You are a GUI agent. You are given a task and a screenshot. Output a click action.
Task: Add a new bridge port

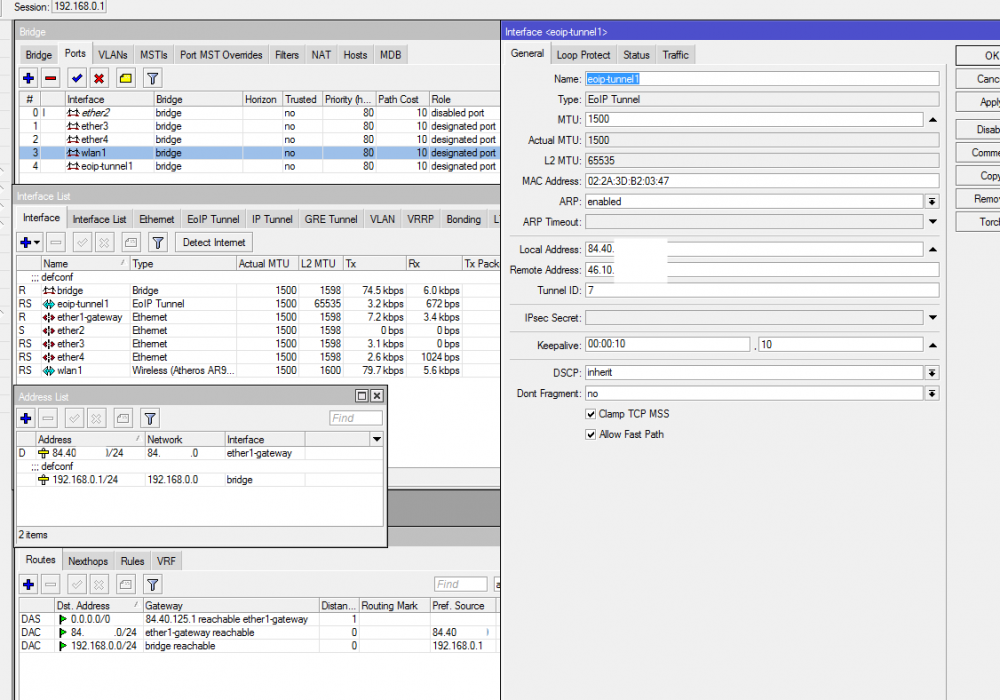(27, 77)
